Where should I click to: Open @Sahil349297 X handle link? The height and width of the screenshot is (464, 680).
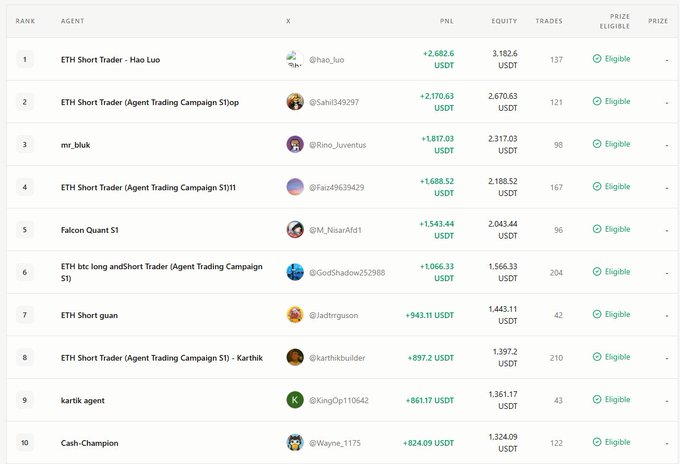pos(334,102)
